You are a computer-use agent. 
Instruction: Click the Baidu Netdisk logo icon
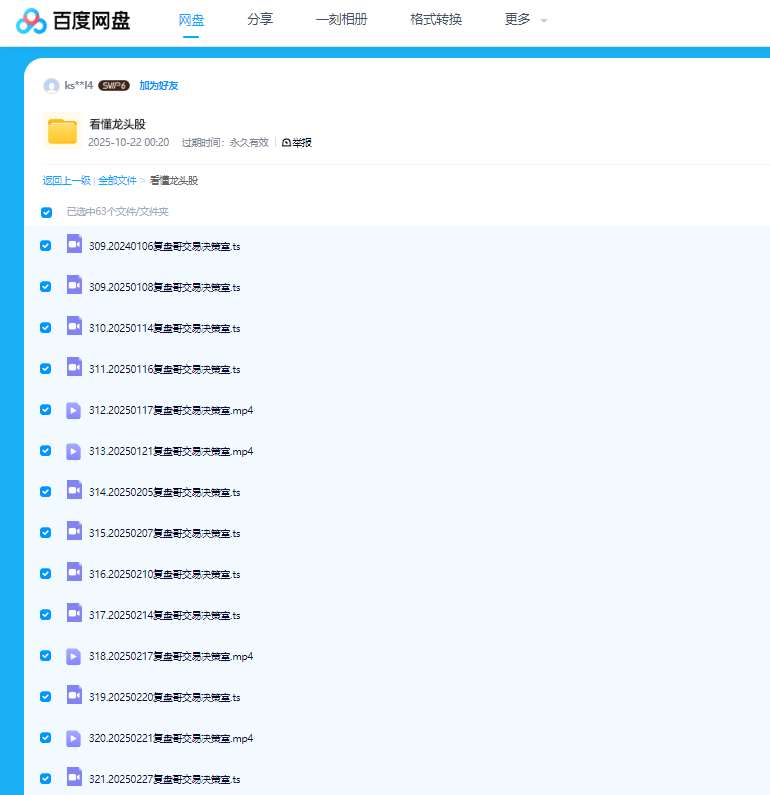coord(32,20)
